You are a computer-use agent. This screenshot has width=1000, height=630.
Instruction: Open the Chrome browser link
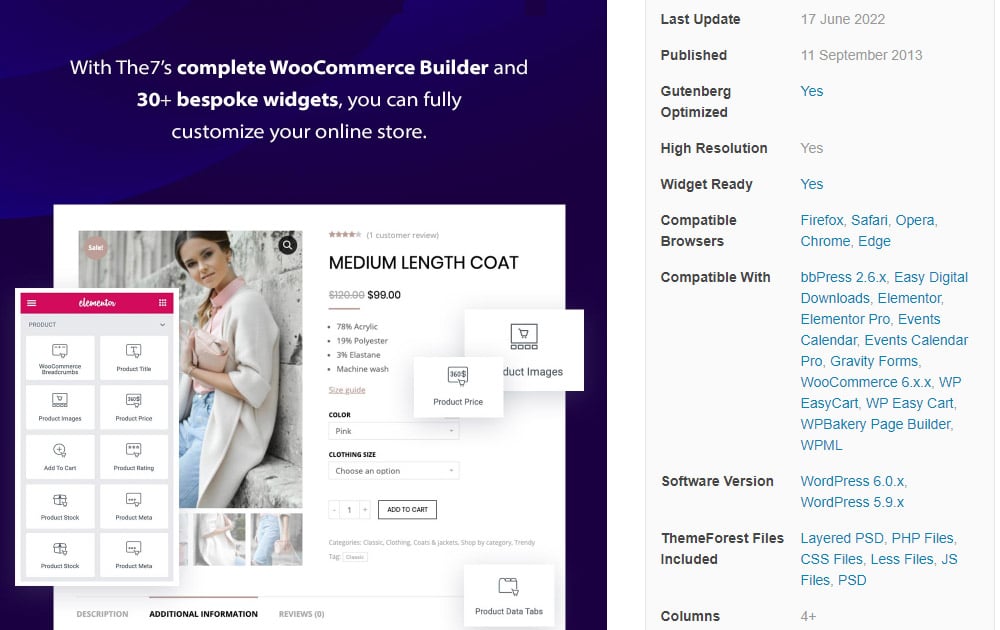(825, 241)
